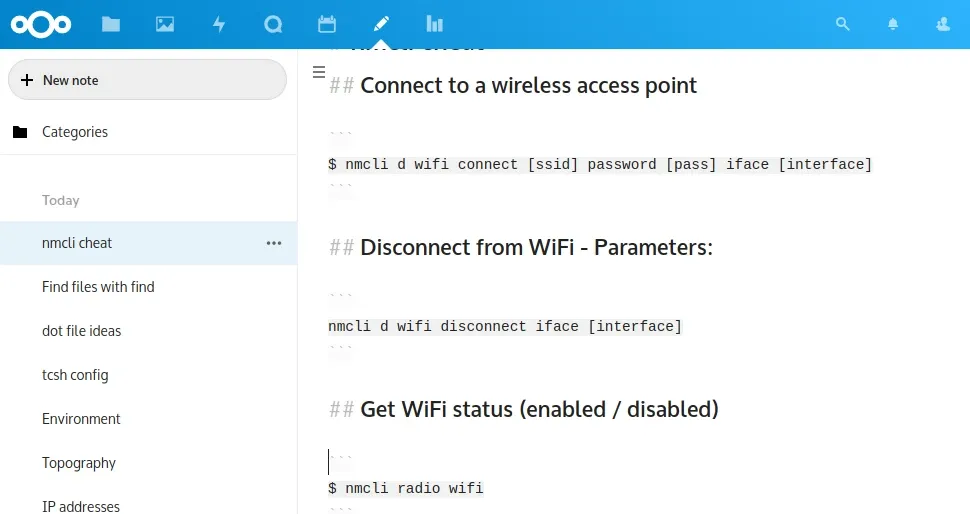Open the Notes pencil icon

pos(380,24)
